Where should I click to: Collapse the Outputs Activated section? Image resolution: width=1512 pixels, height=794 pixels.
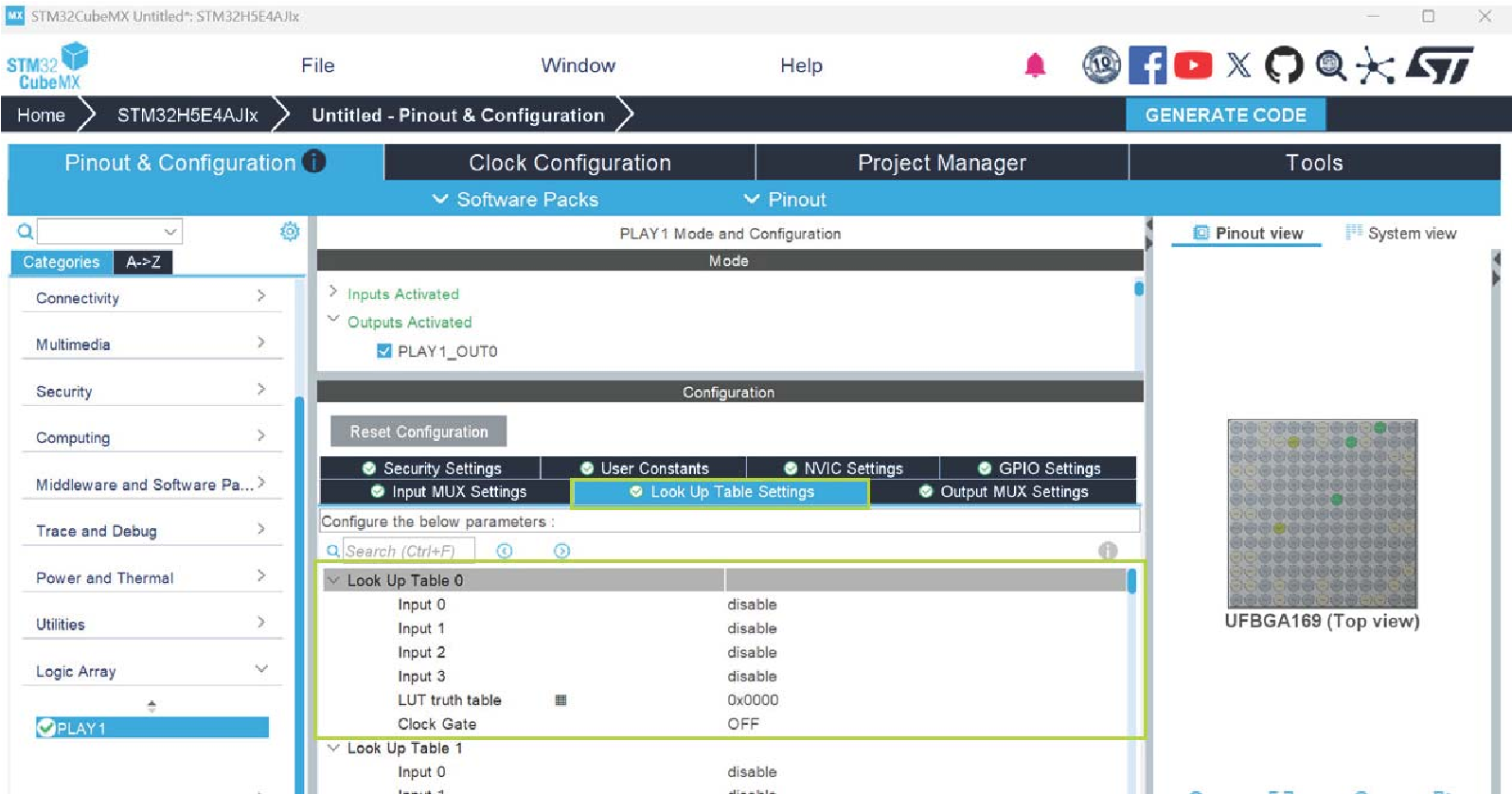click(333, 319)
